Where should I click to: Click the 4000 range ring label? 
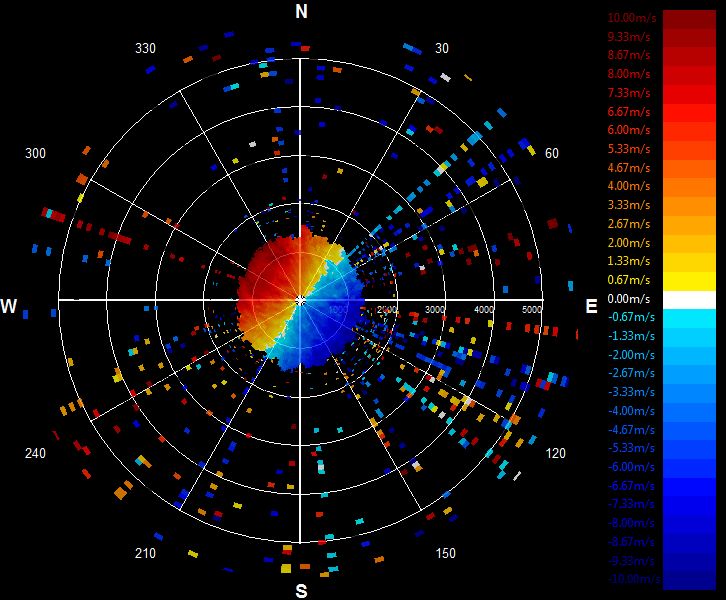pos(483,310)
